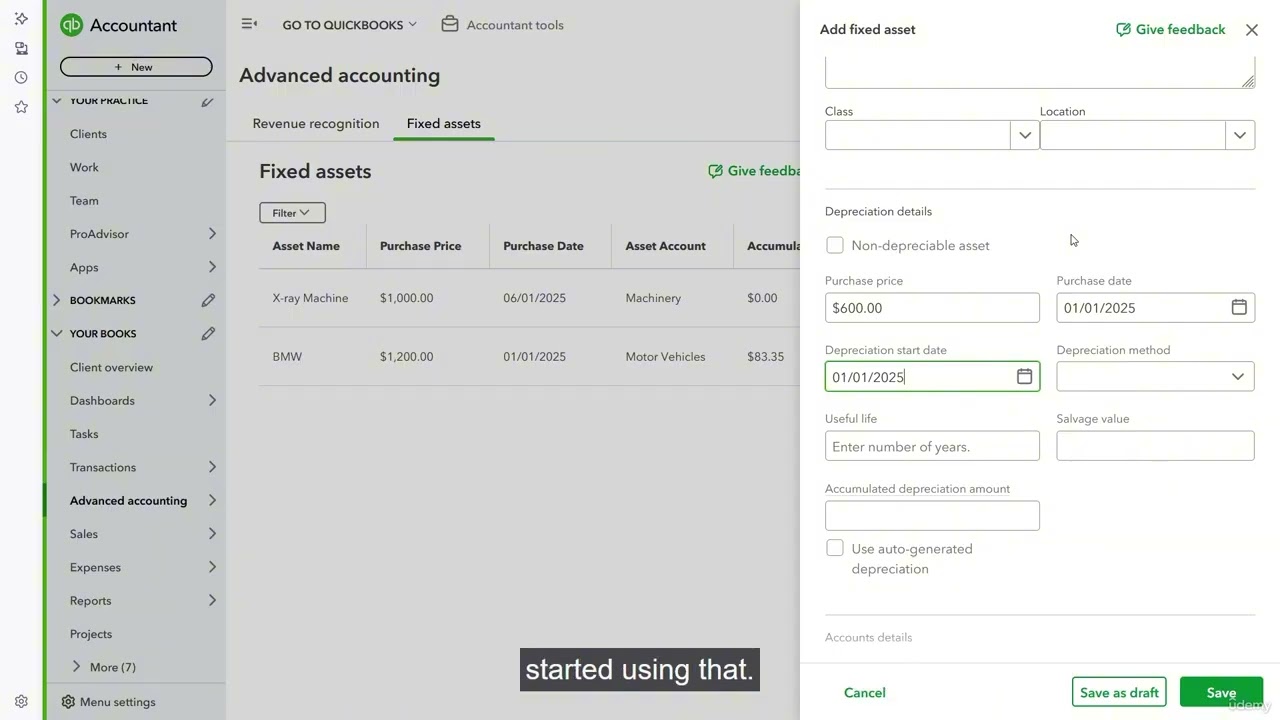Open the Location dropdown
The width and height of the screenshot is (1280, 720).
point(1240,135)
